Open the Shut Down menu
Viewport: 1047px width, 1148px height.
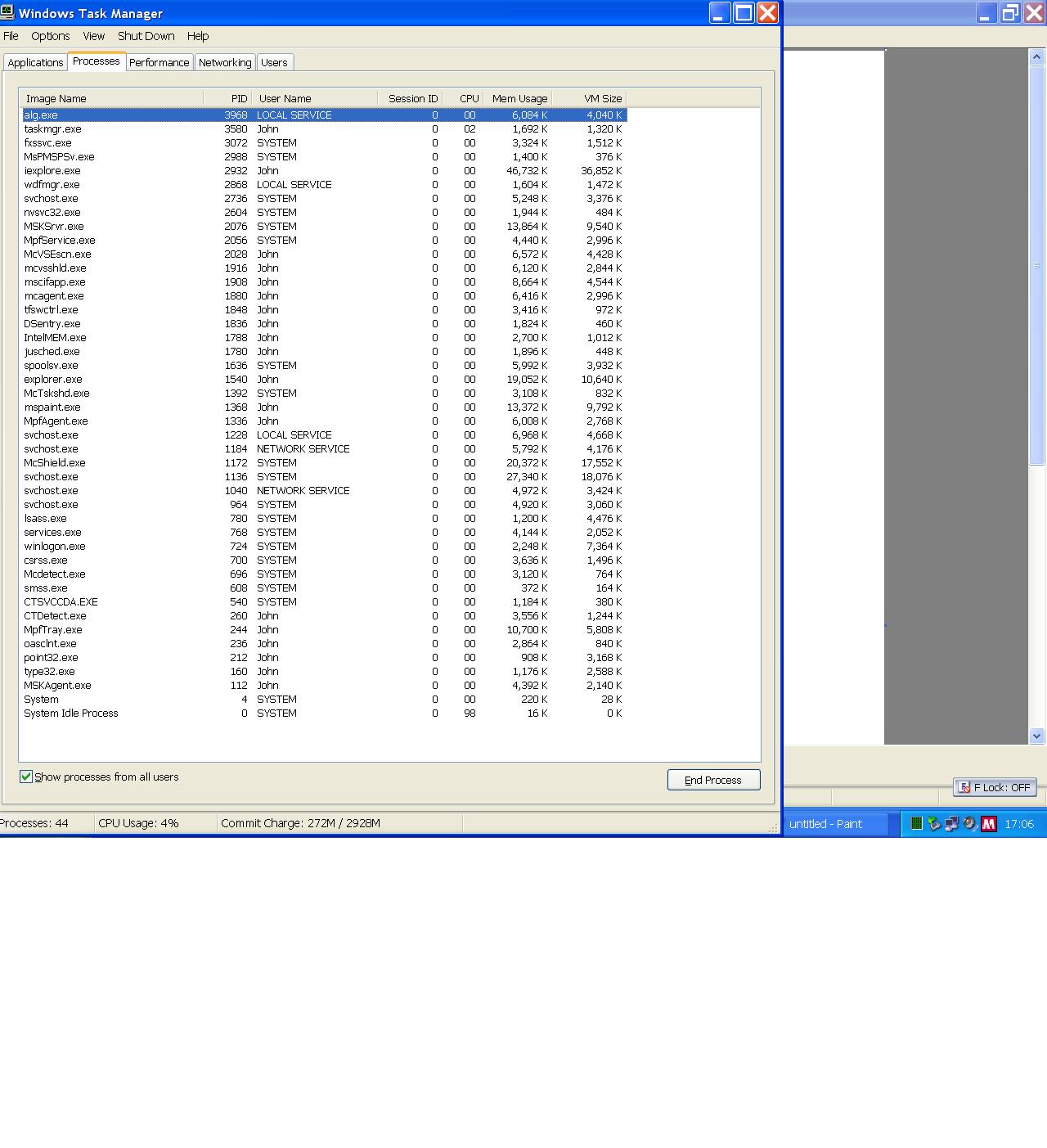[x=146, y=36]
